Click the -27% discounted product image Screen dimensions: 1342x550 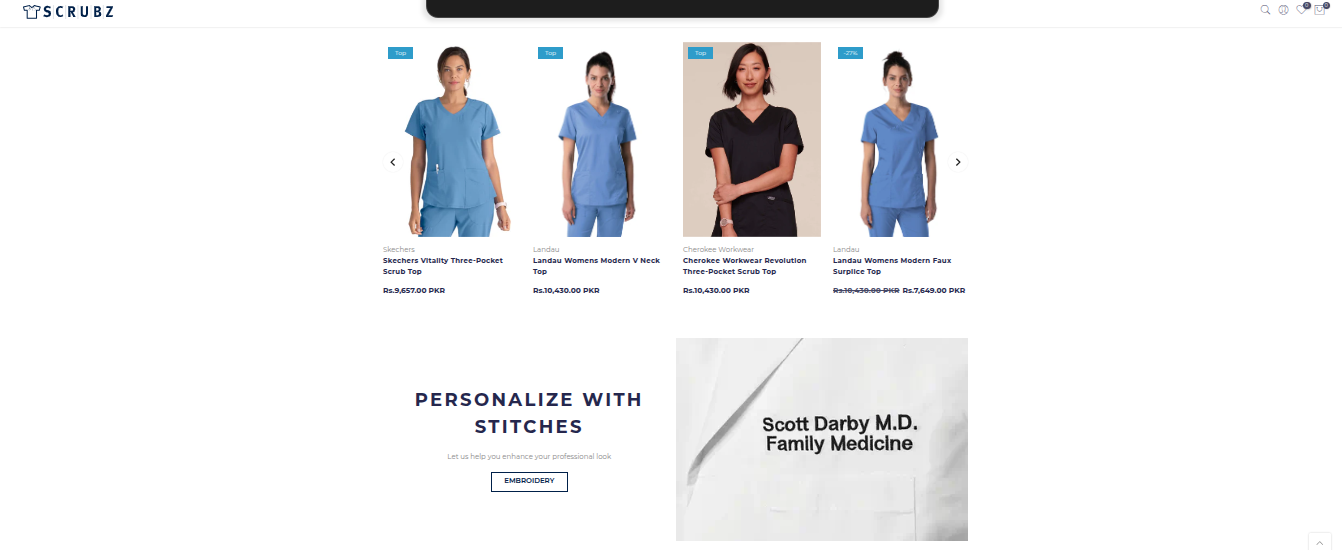tap(900, 139)
